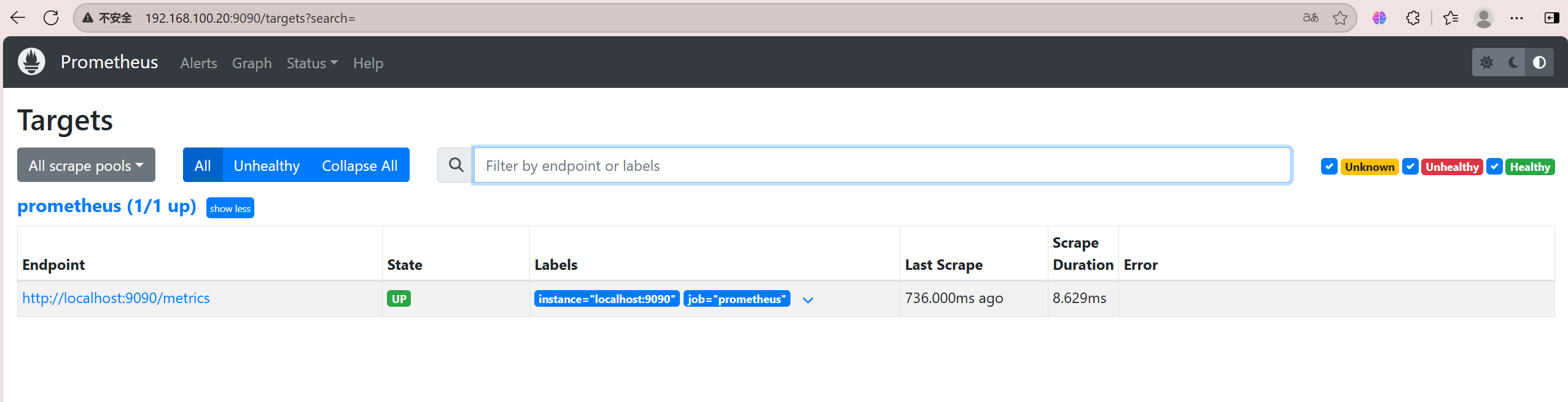Click the instance="localhost:9090" label badge
Screen dimensions: 1568x402
(x=607, y=299)
